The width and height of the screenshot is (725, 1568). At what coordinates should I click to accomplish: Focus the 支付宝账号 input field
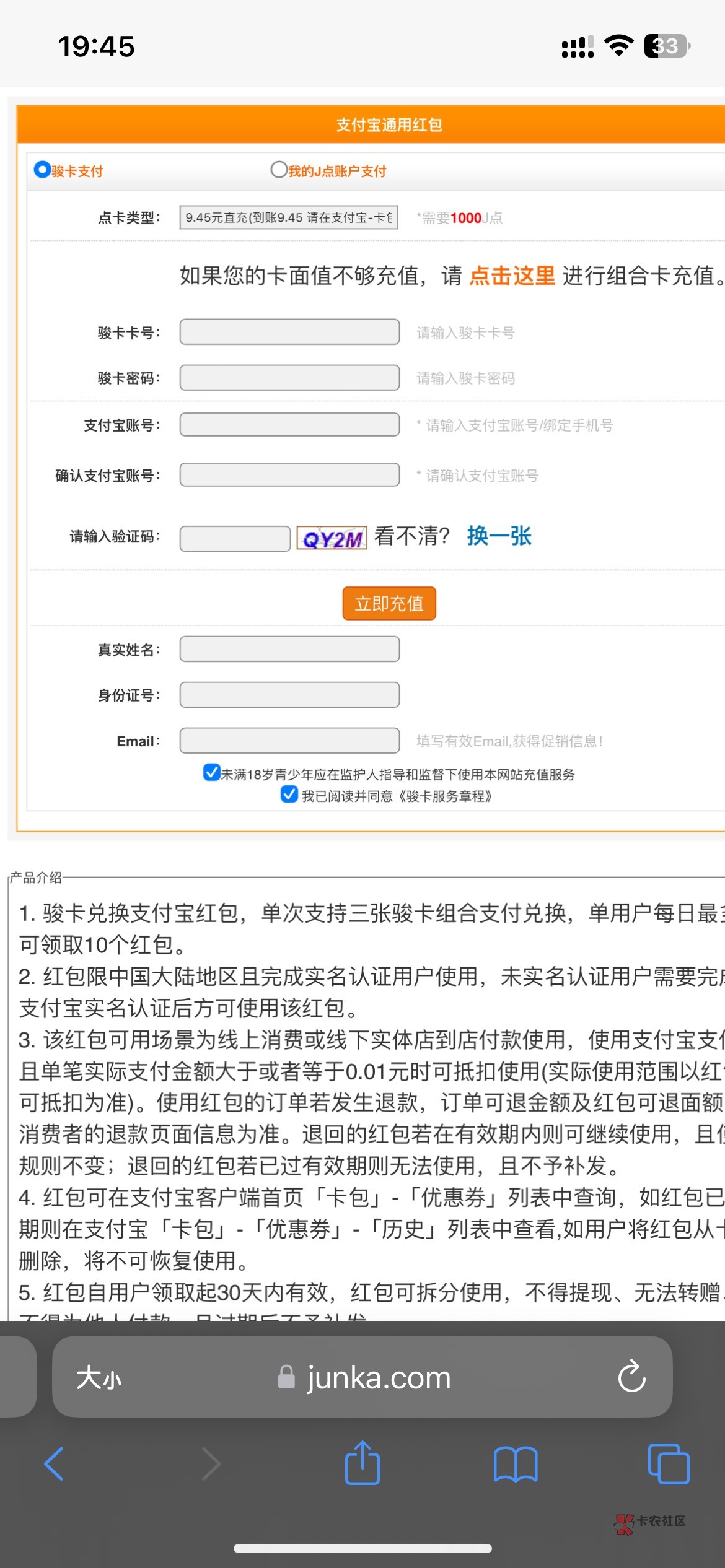pyautogui.click(x=289, y=425)
